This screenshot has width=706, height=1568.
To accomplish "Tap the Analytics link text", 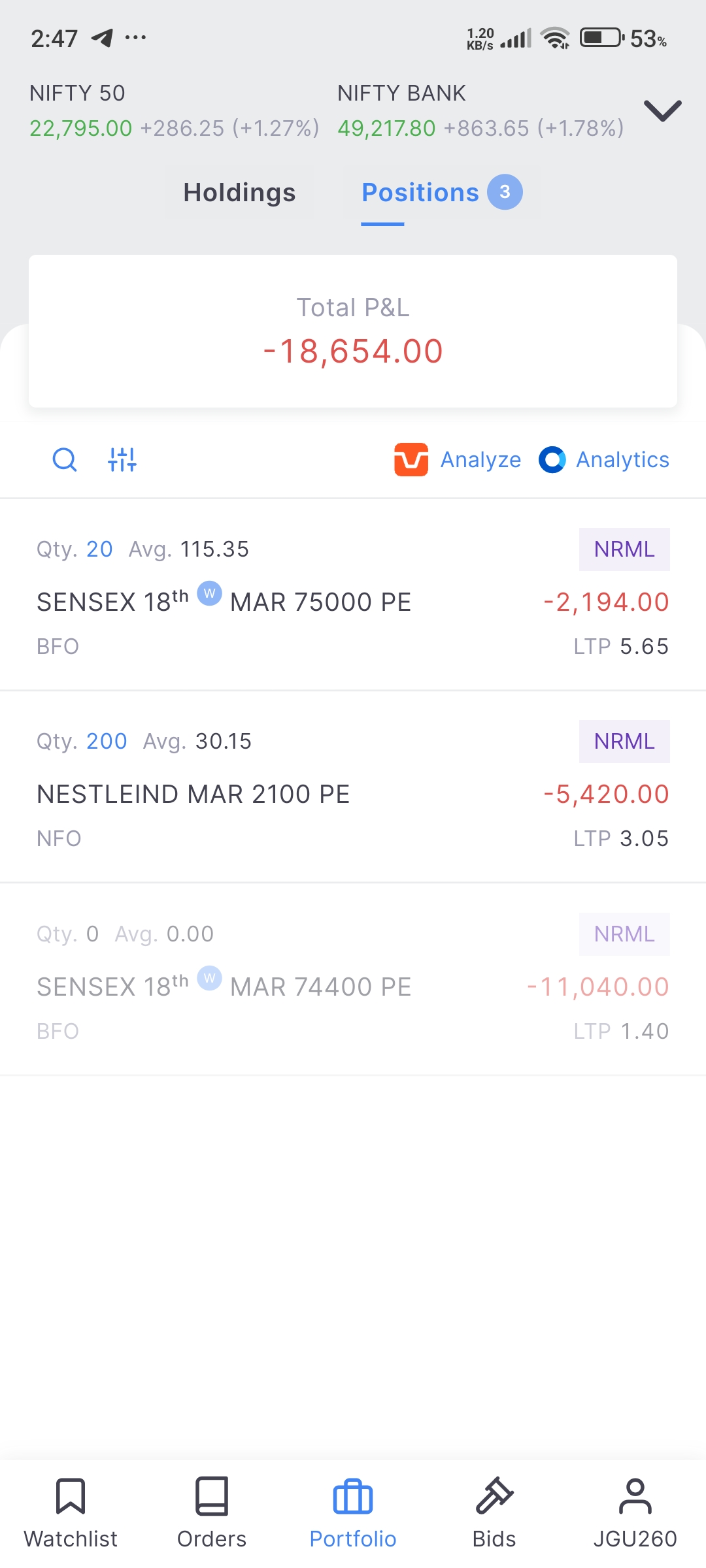I will pos(622,460).
